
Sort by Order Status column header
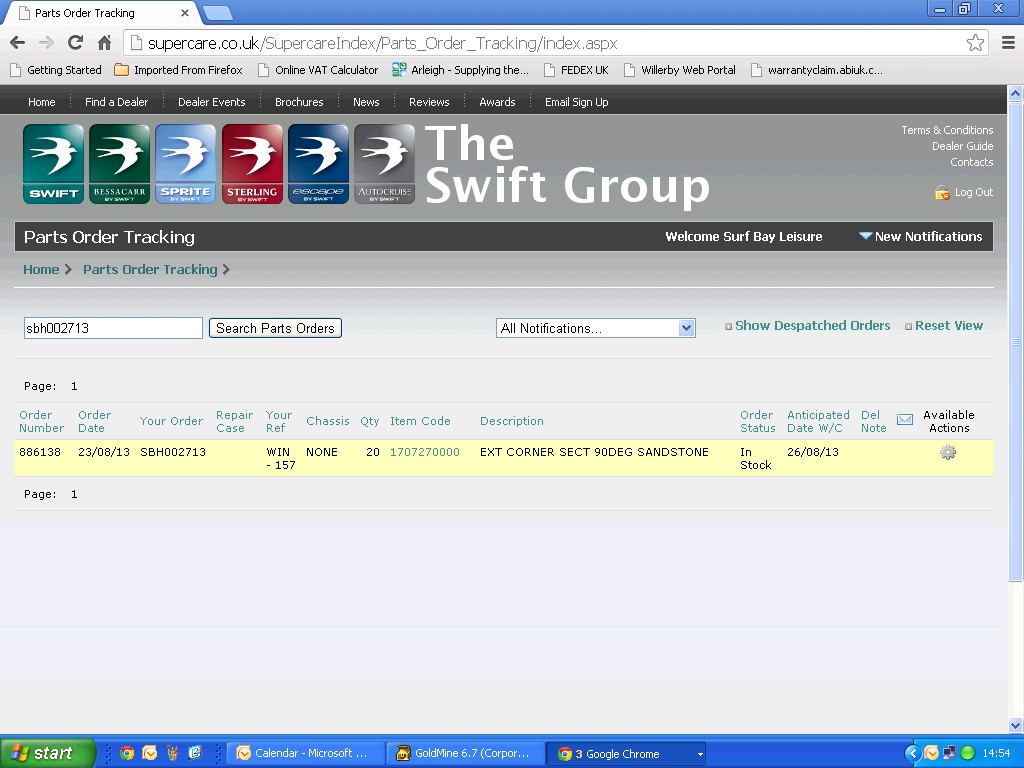click(x=758, y=421)
